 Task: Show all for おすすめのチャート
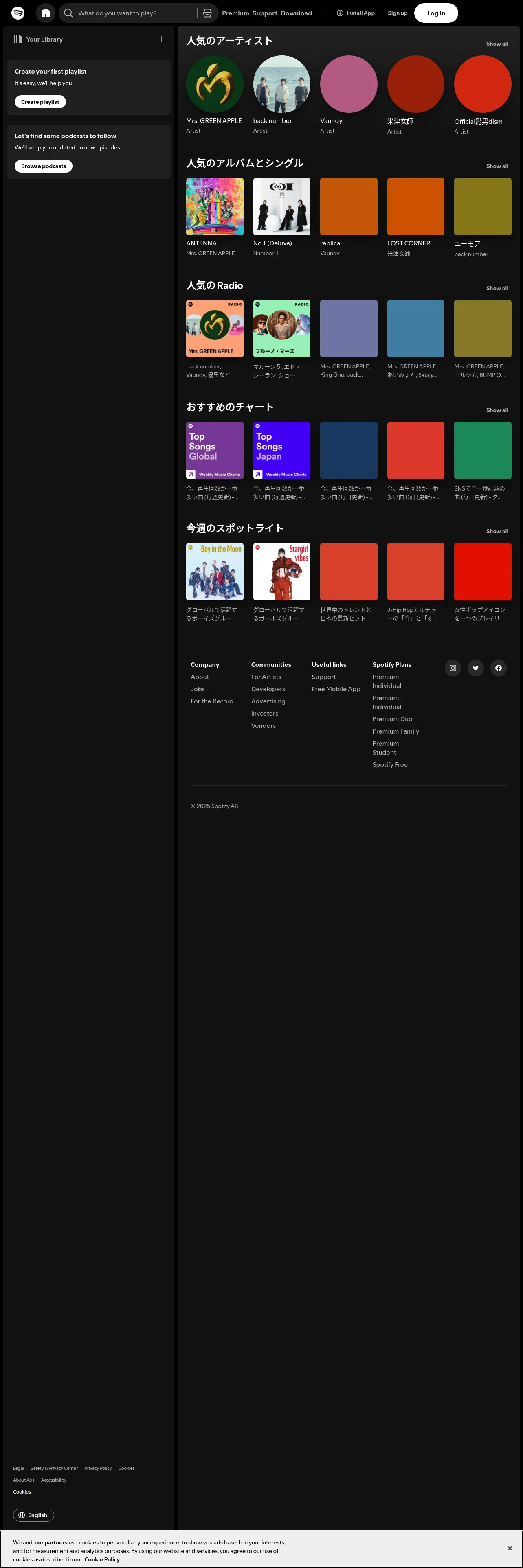497,410
